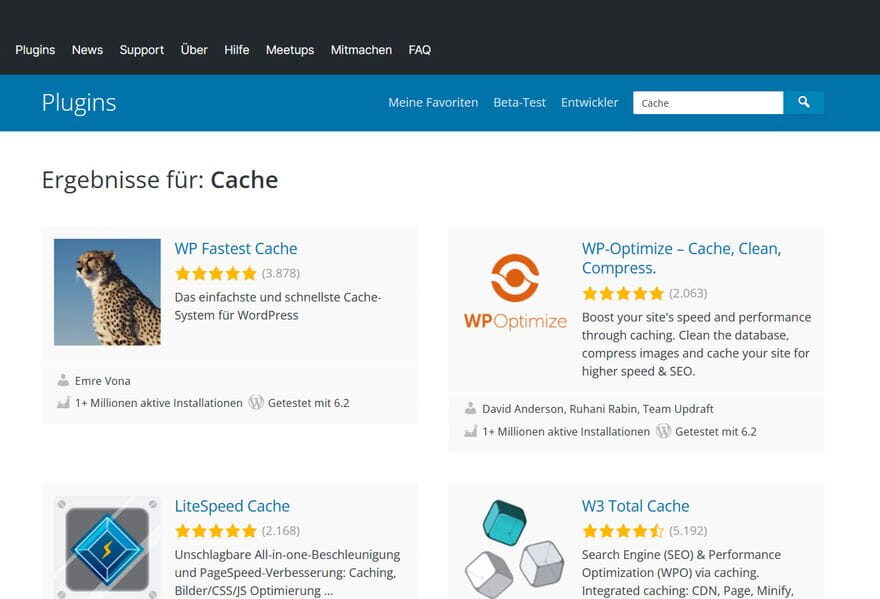
Task: Click the star rating of WP Fastest Cache
Action: [x=216, y=273]
